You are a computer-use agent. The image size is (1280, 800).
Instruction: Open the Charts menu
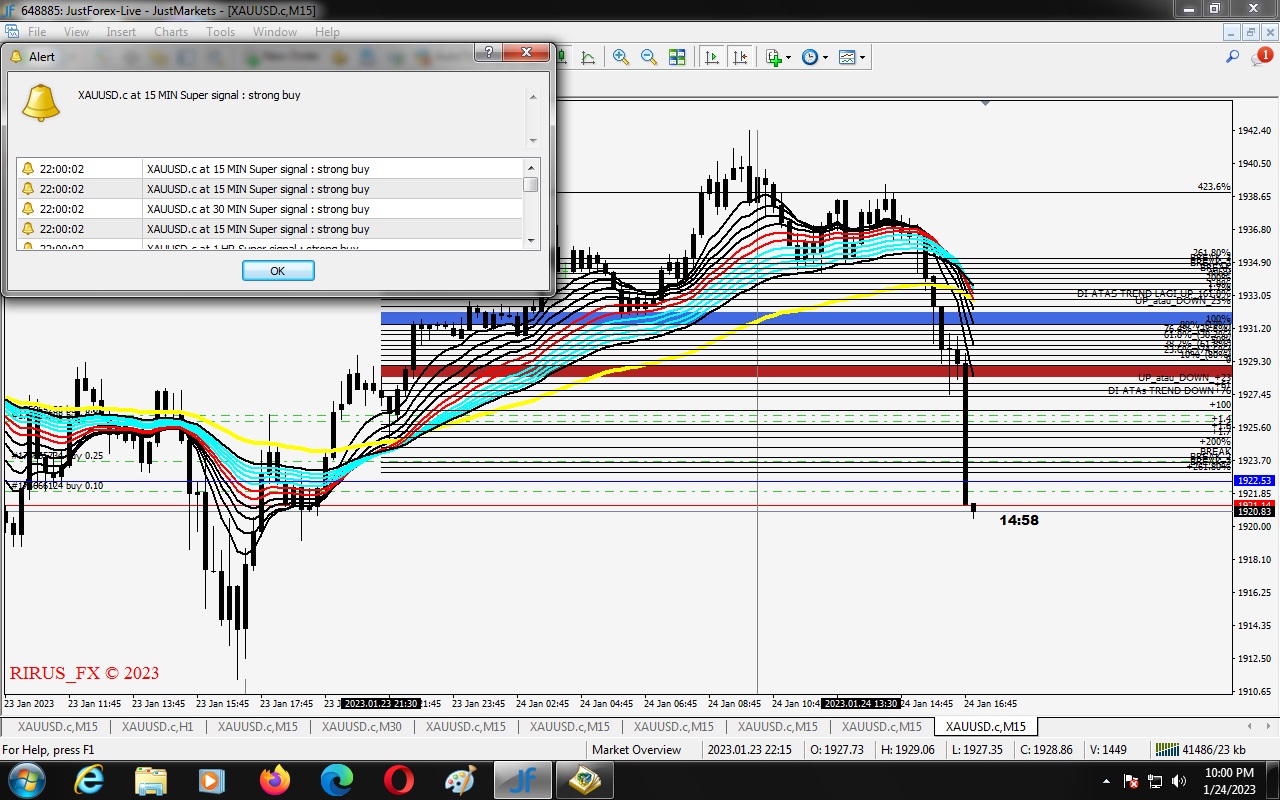click(171, 32)
